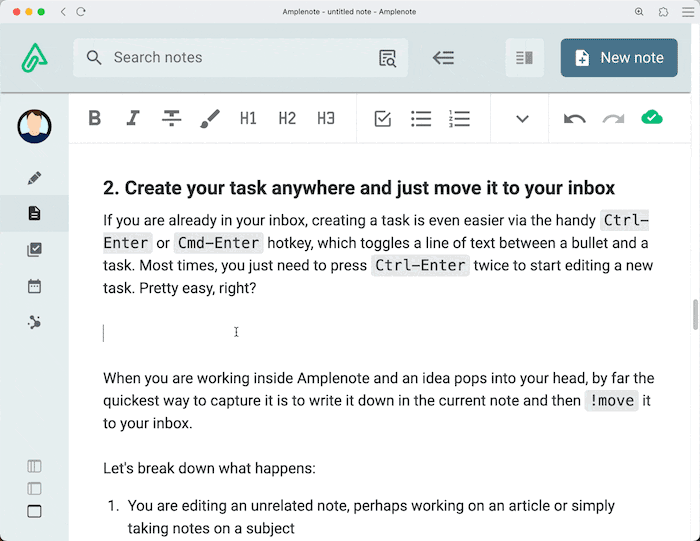The height and width of the screenshot is (541, 700).
Task: Click the vertical scrollbar thumb
Action: (695, 315)
